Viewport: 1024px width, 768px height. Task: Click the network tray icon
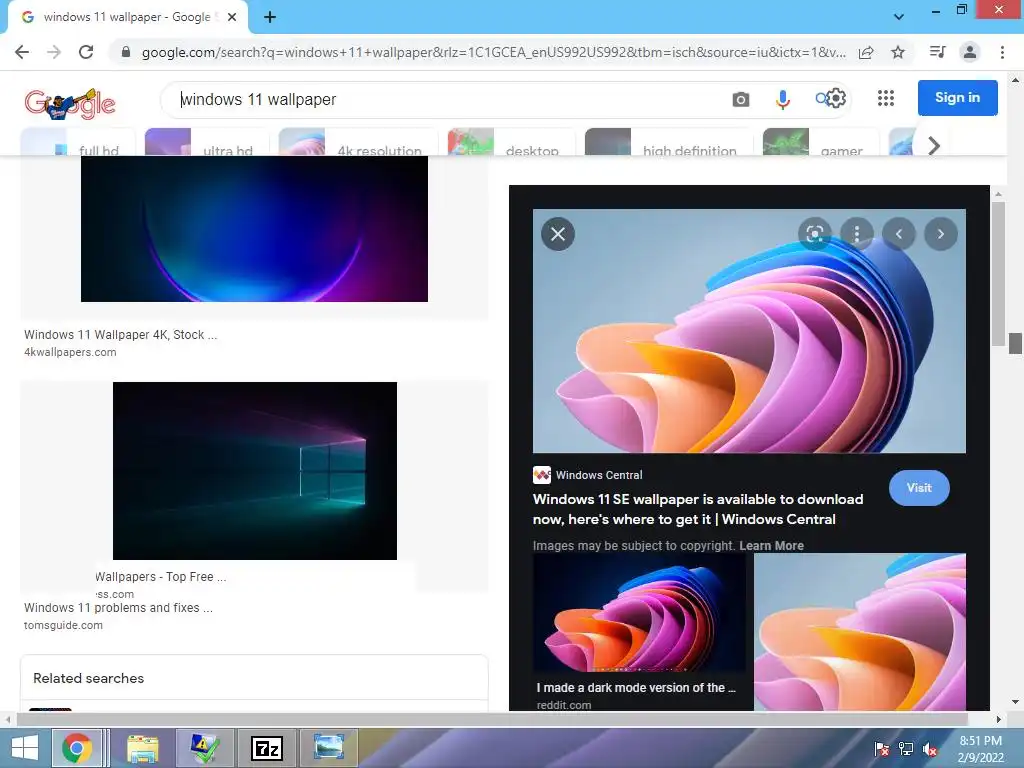click(906, 749)
